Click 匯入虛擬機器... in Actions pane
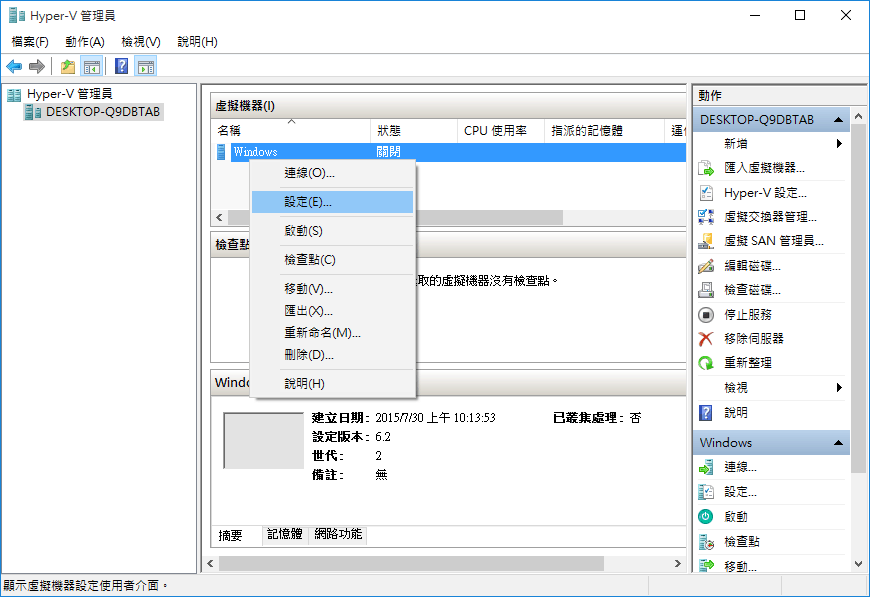The image size is (870, 597). click(764, 168)
